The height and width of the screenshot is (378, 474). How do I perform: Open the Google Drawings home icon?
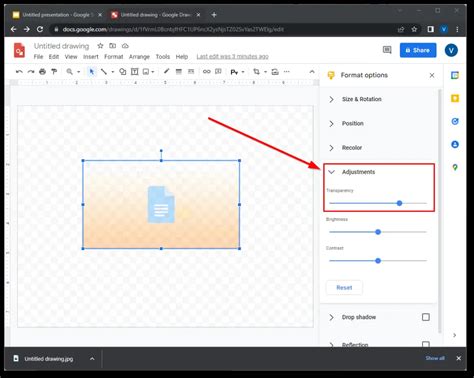click(19, 50)
